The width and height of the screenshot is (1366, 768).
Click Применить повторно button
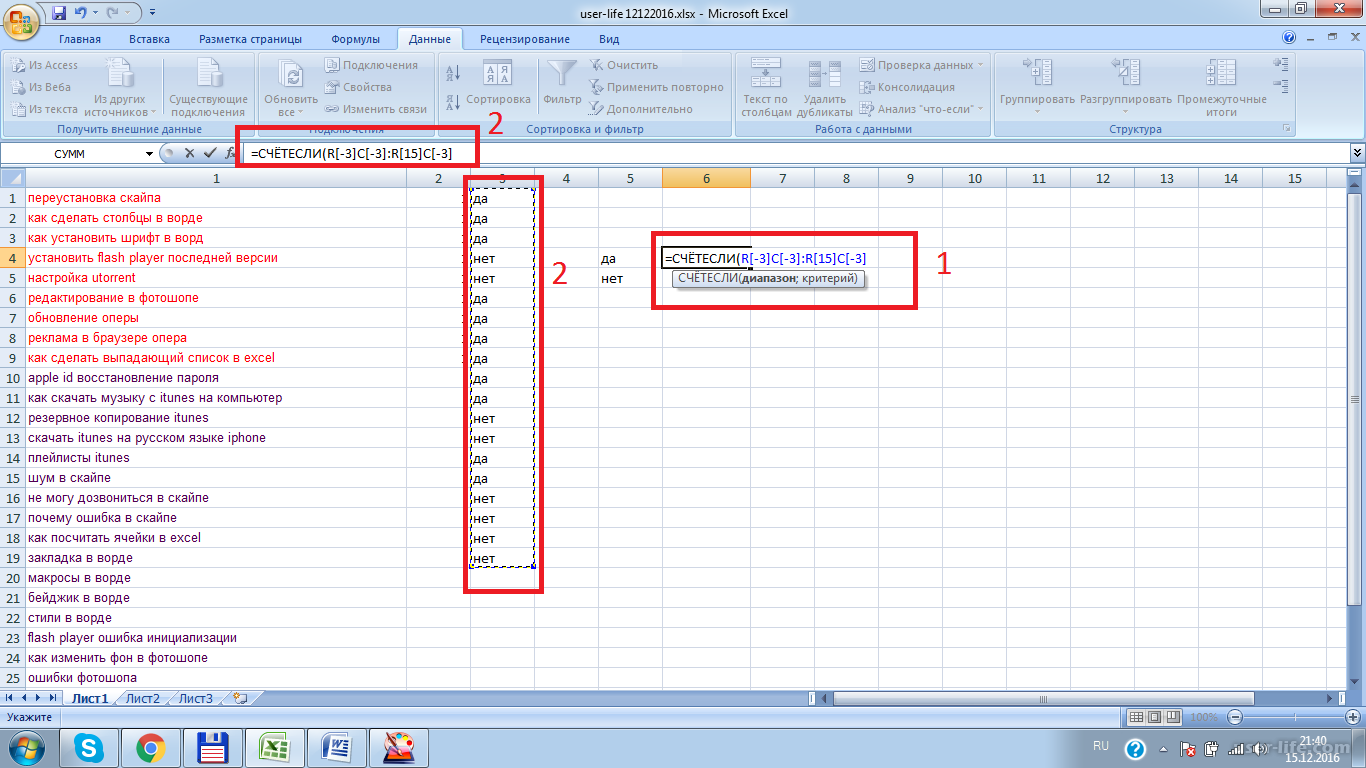click(x=656, y=87)
